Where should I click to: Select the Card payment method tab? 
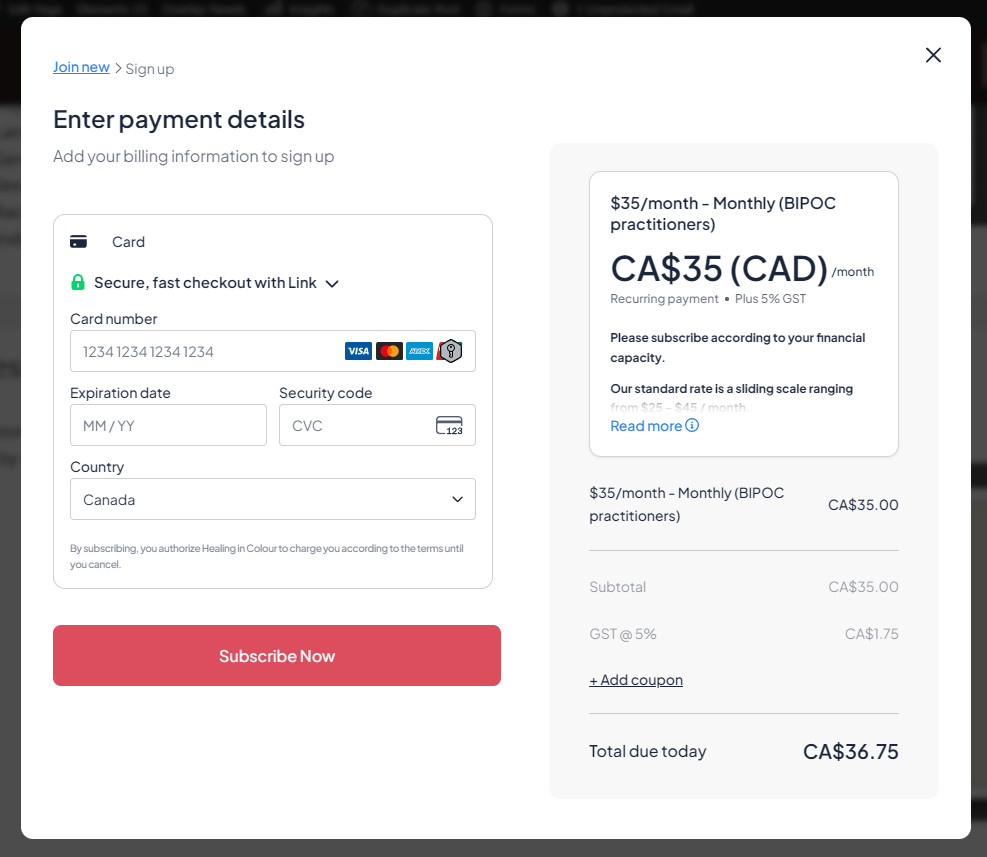[128, 242]
